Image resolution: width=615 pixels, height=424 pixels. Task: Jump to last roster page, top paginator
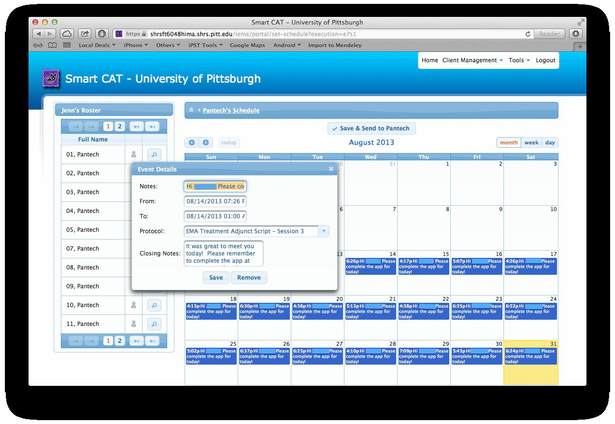[x=152, y=126]
